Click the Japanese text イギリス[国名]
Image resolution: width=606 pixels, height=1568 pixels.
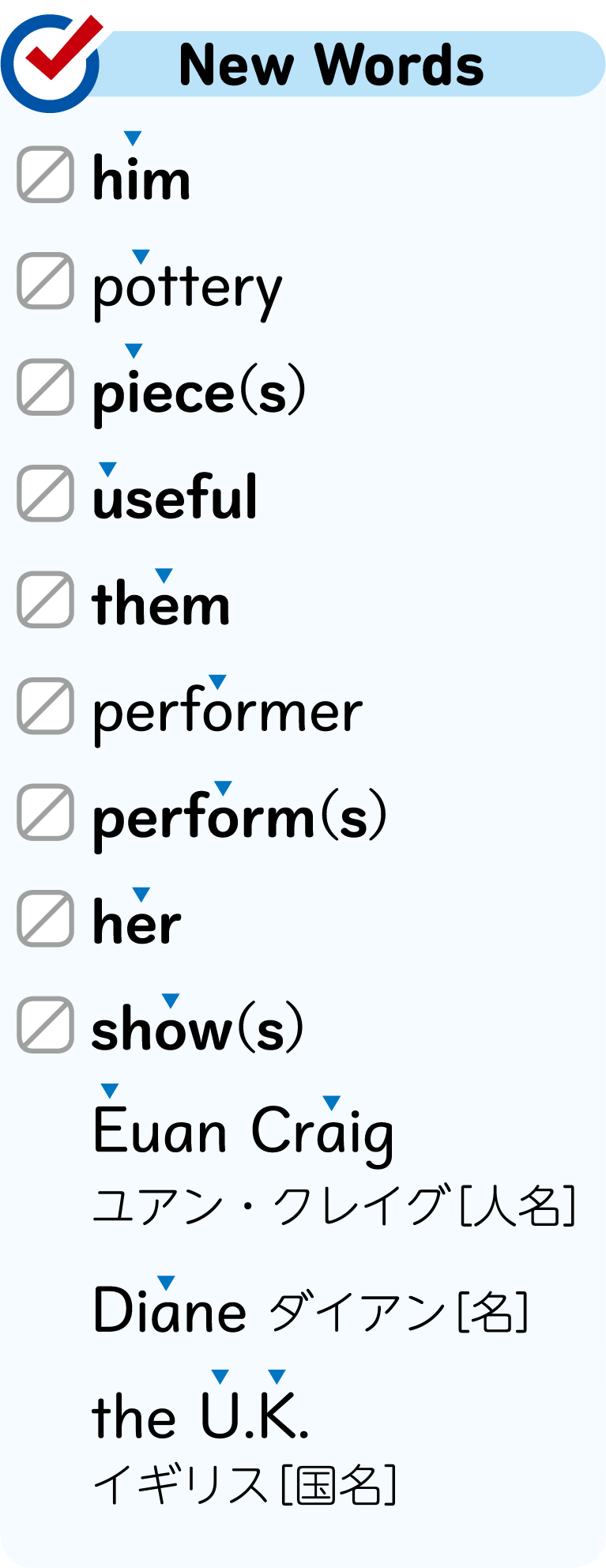(245, 1484)
